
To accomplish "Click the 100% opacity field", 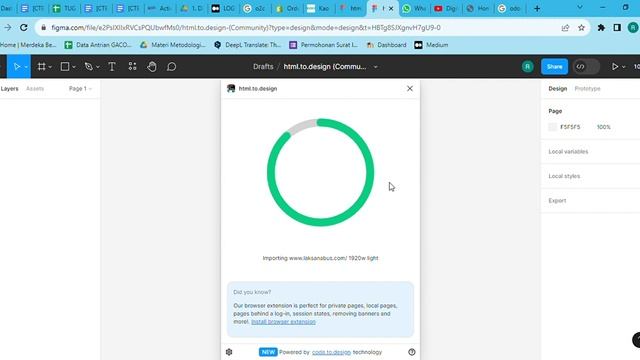I will coord(604,127).
